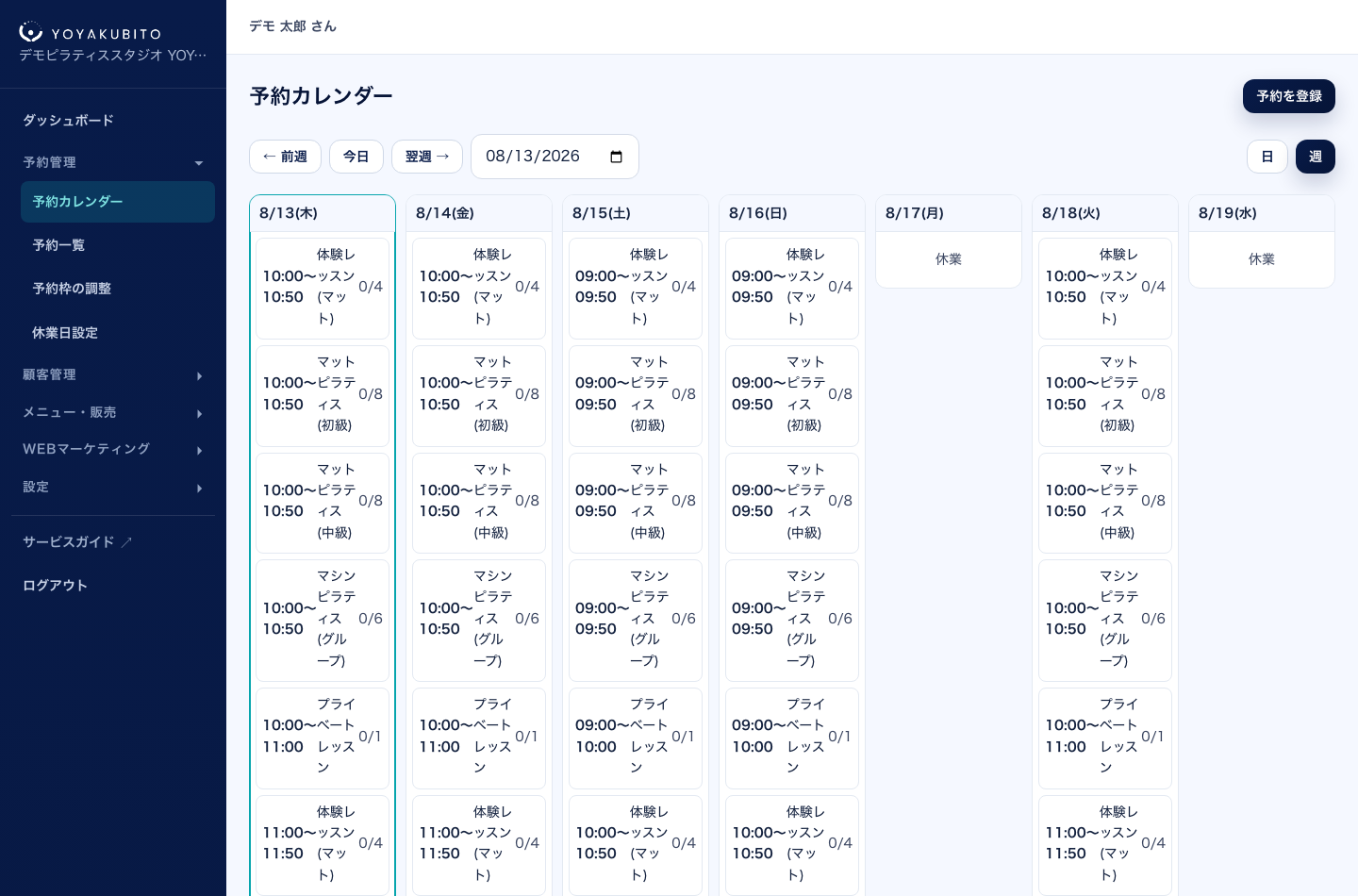Viewport: 1358px width, 896px height.
Task: Select the 8/14(金) column header
Action: coord(479,213)
